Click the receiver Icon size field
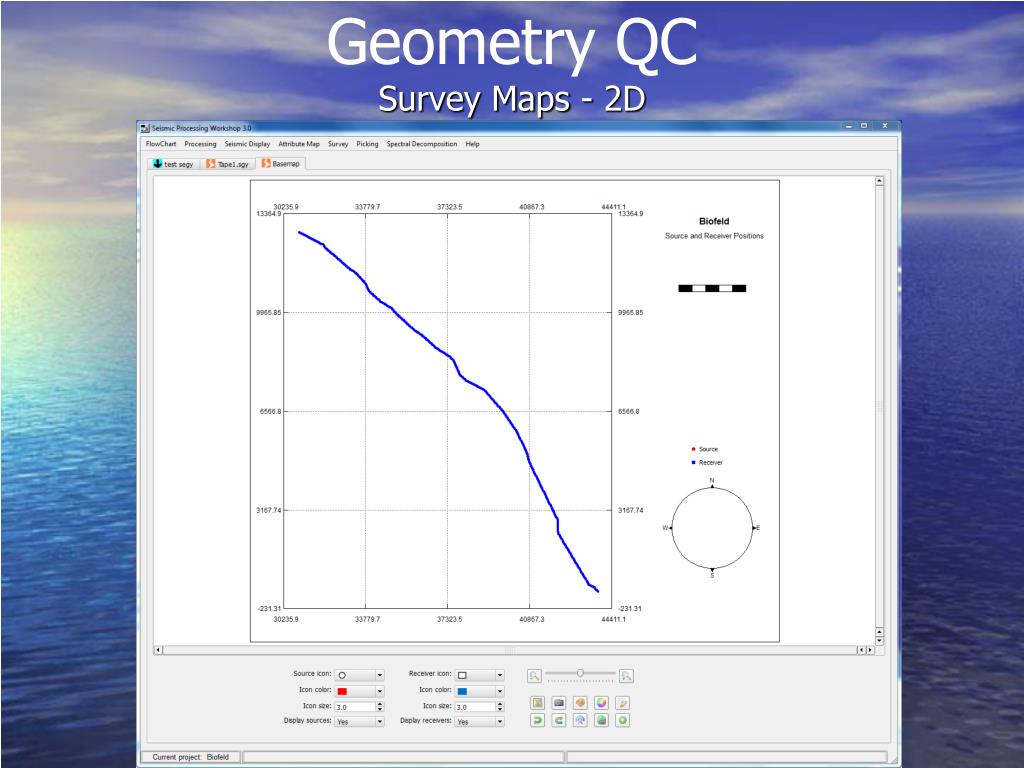1024x768 pixels. [x=475, y=707]
